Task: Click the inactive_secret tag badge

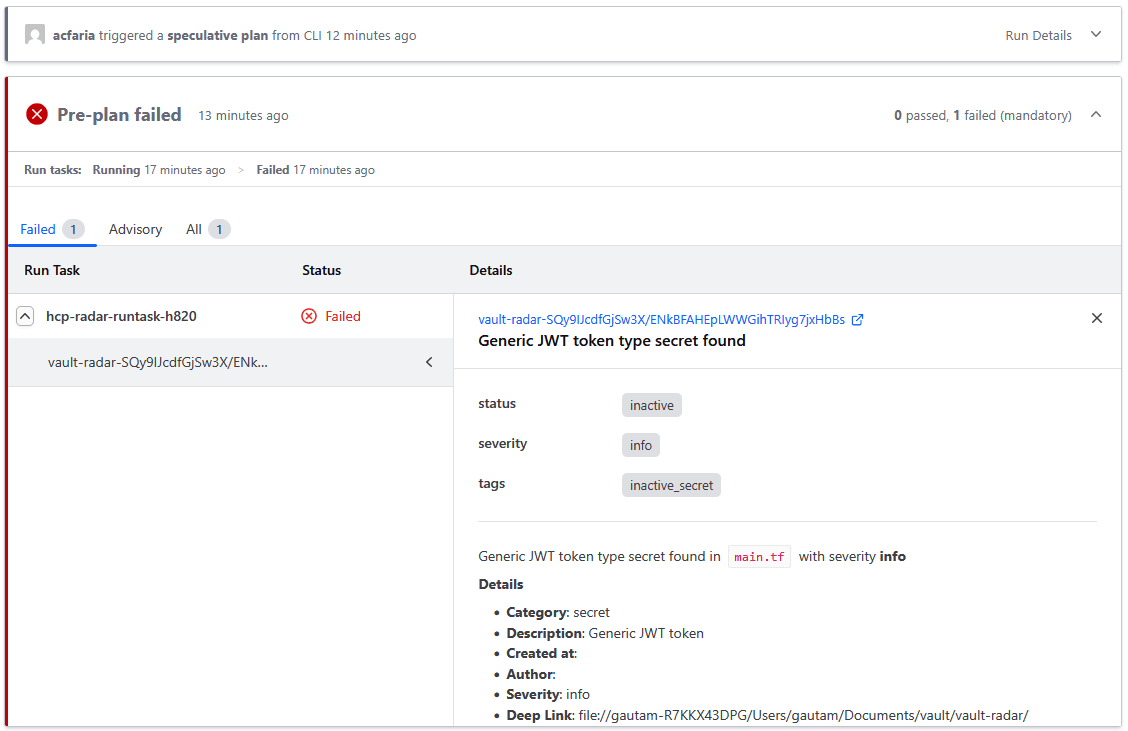Action: tap(671, 485)
